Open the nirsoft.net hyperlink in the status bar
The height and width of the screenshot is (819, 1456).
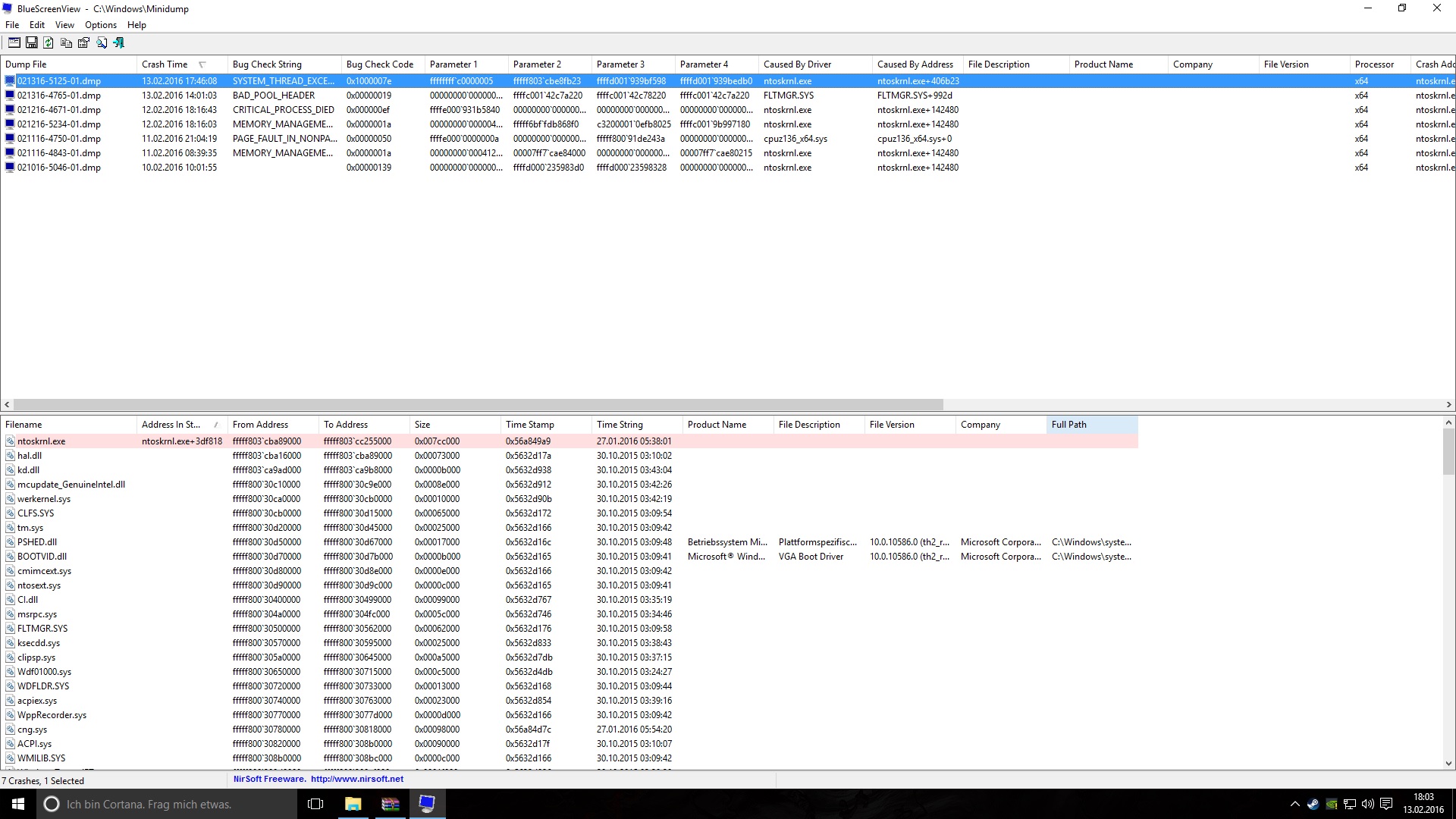coord(356,779)
